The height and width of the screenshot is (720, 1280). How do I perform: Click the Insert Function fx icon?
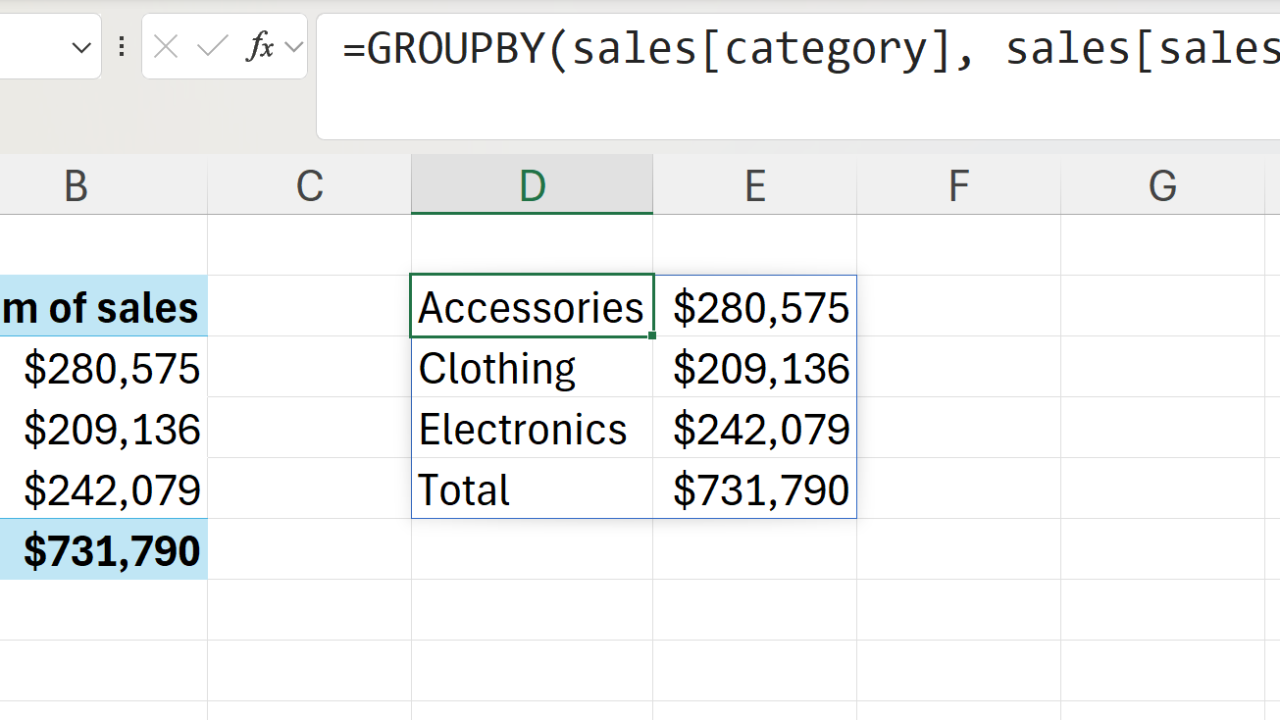tap(260, 47)
